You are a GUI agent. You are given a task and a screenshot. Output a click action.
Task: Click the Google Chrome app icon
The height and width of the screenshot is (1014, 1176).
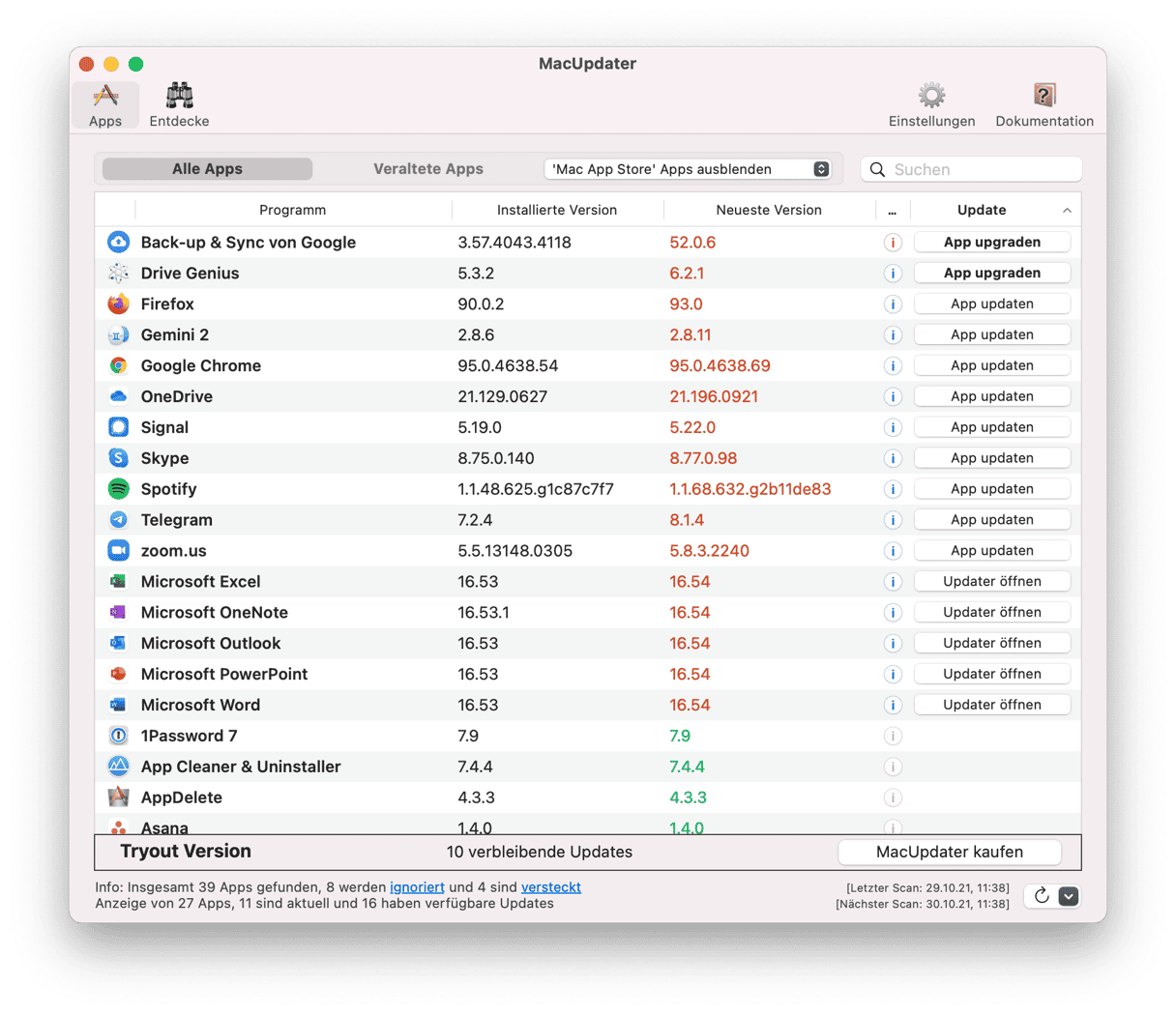(x=118, y=365)
